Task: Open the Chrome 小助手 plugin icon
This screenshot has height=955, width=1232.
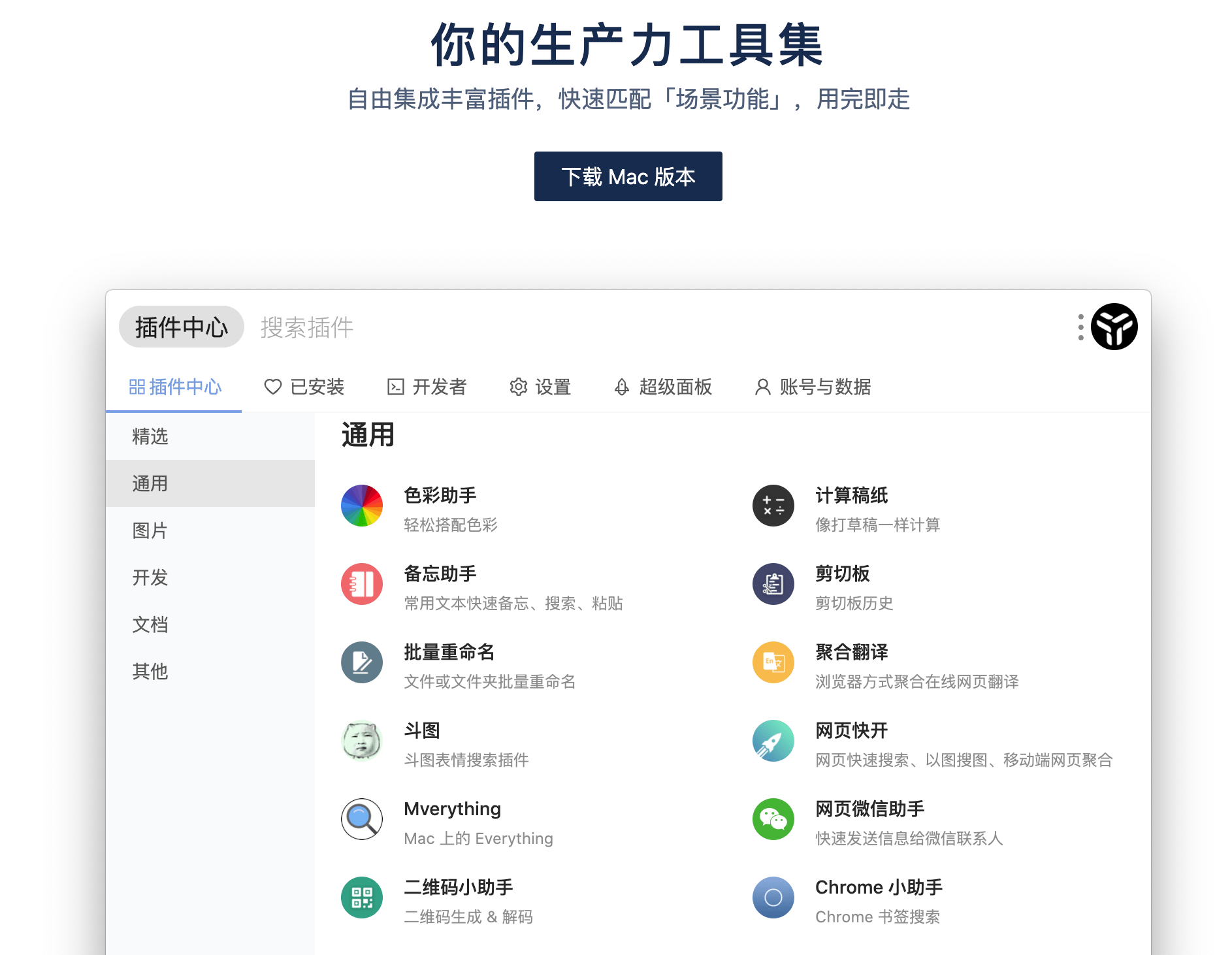Action: coord(773,898)
